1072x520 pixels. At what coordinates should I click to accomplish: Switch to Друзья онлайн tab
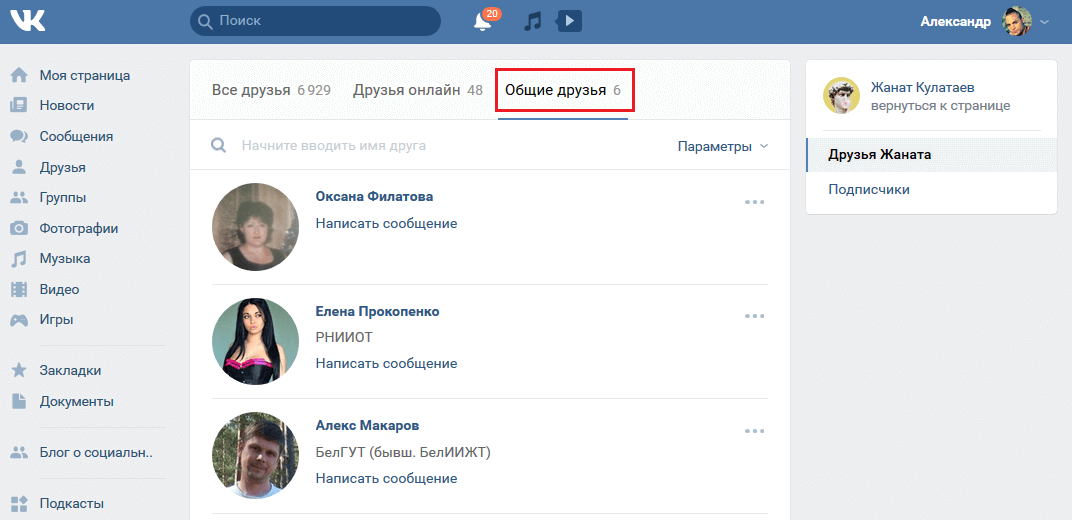click(417, 90)
